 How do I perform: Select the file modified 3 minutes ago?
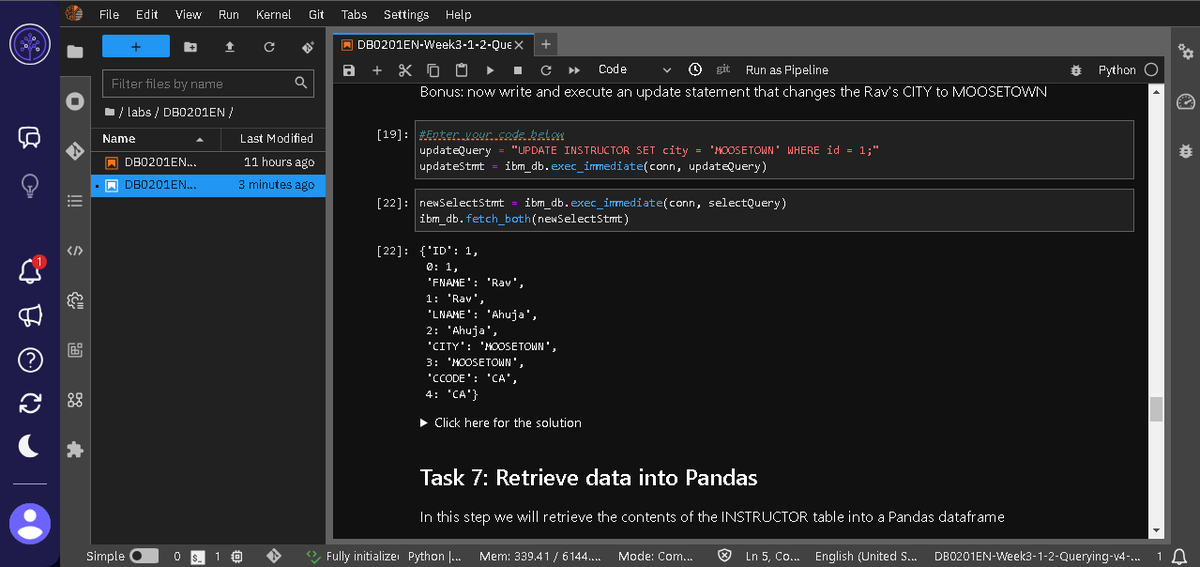point(208,185)
